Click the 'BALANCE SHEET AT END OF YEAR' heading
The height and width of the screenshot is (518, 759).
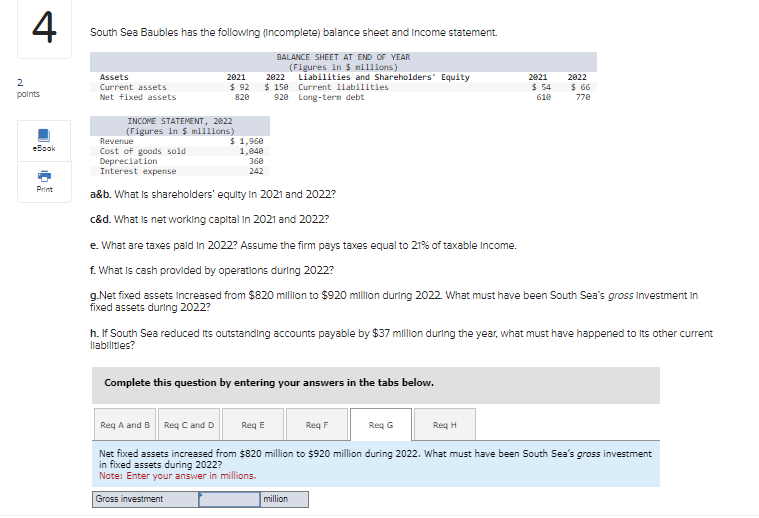tap(343, 57)
